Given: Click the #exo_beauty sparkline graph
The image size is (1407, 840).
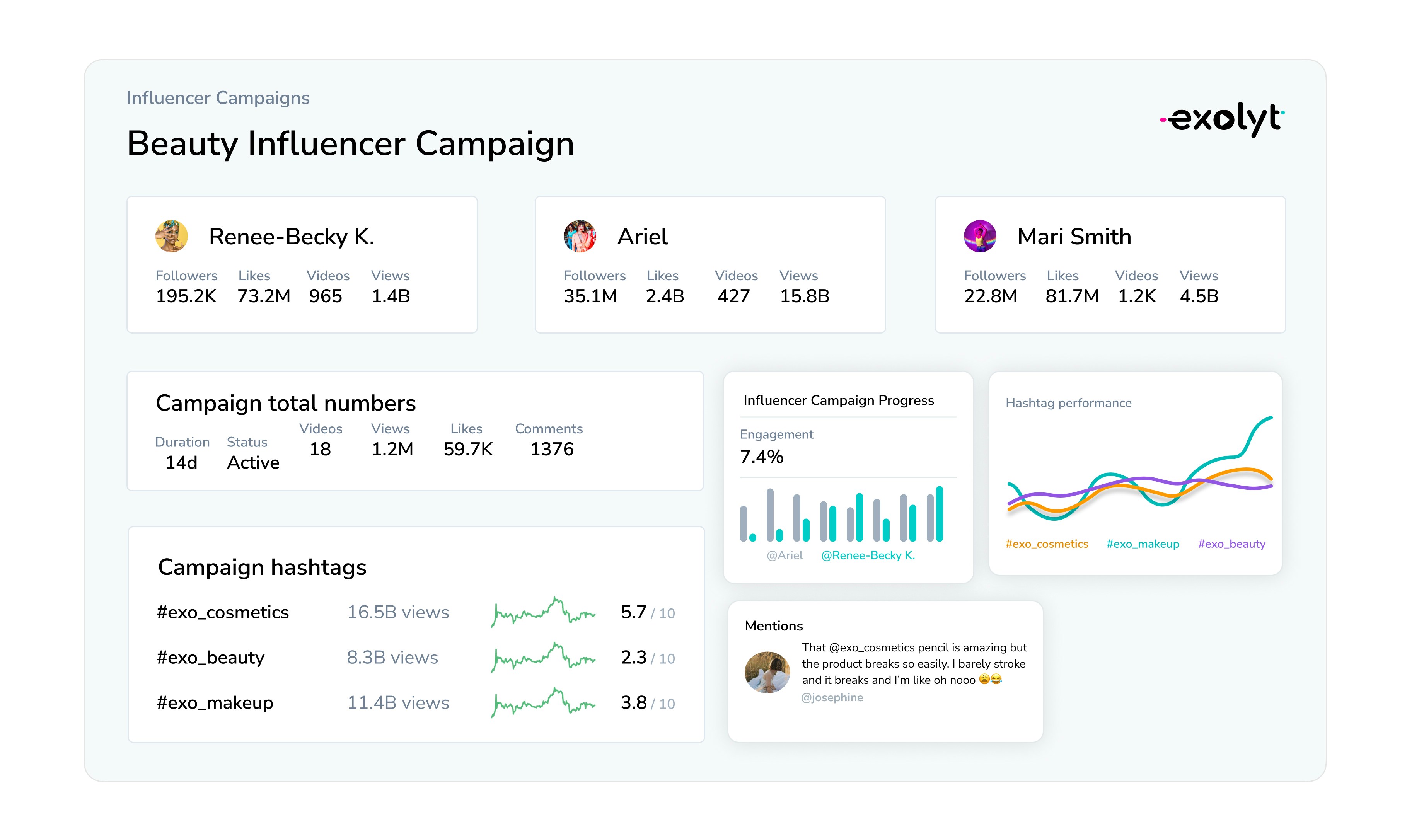Looking at the screenshot, I should click(x=543, y=657).
